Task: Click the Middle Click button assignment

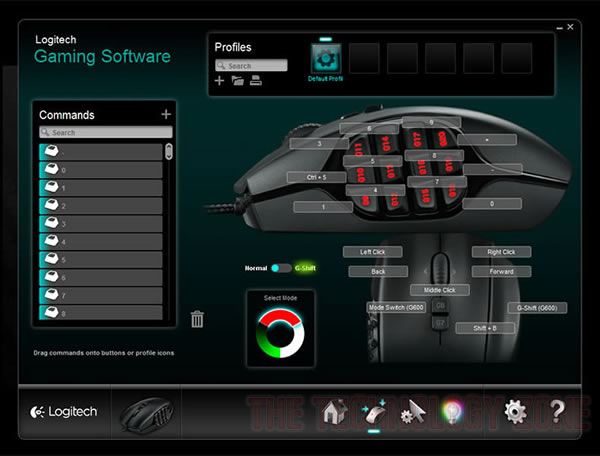Action: [440, 290]
